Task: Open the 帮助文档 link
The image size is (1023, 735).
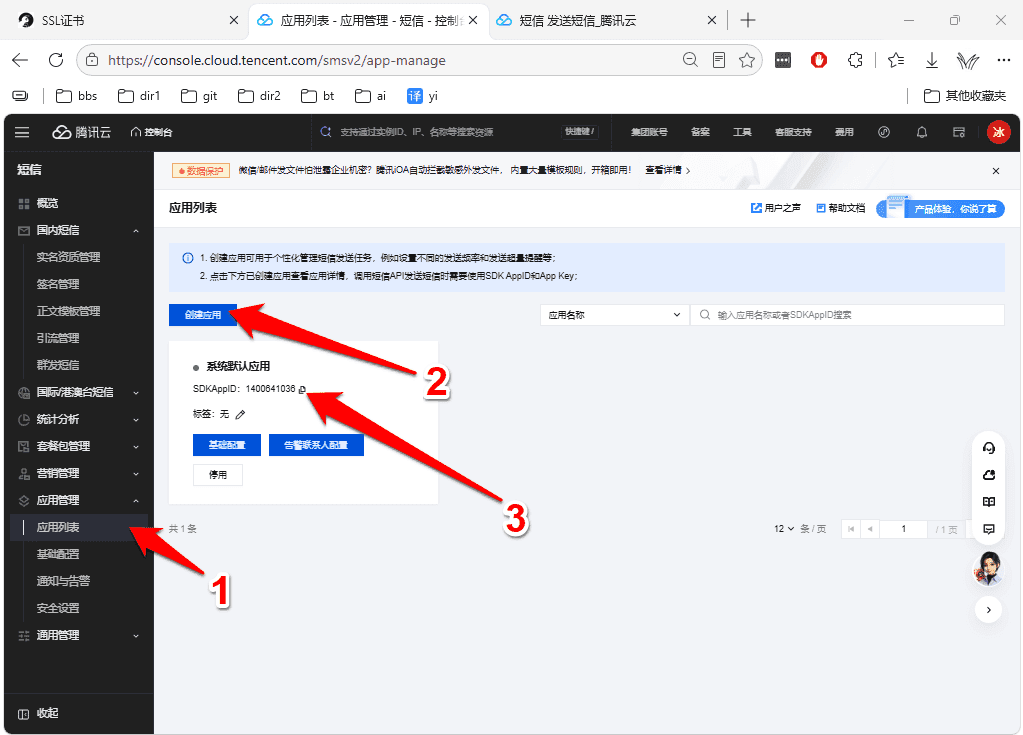Action: click(x=841, y=208)
